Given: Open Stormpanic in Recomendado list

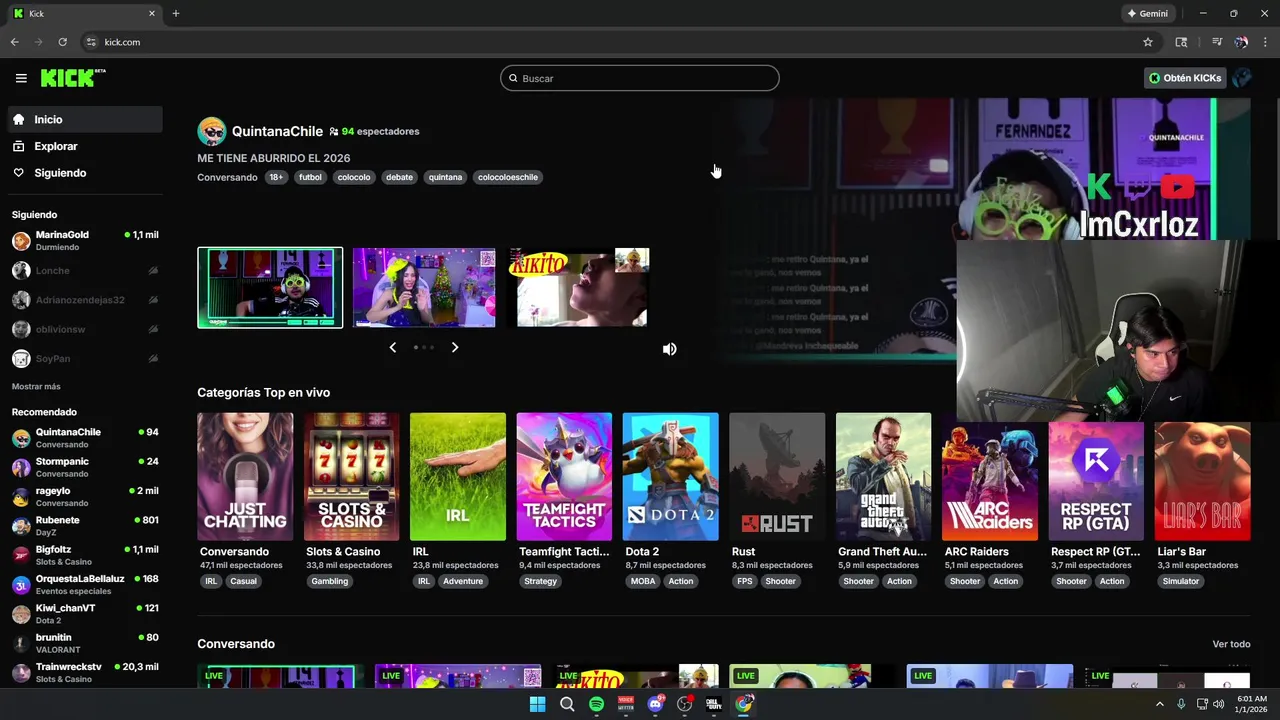Looking at the screenshot, I should pyautogui.click(x=84, y=467).
